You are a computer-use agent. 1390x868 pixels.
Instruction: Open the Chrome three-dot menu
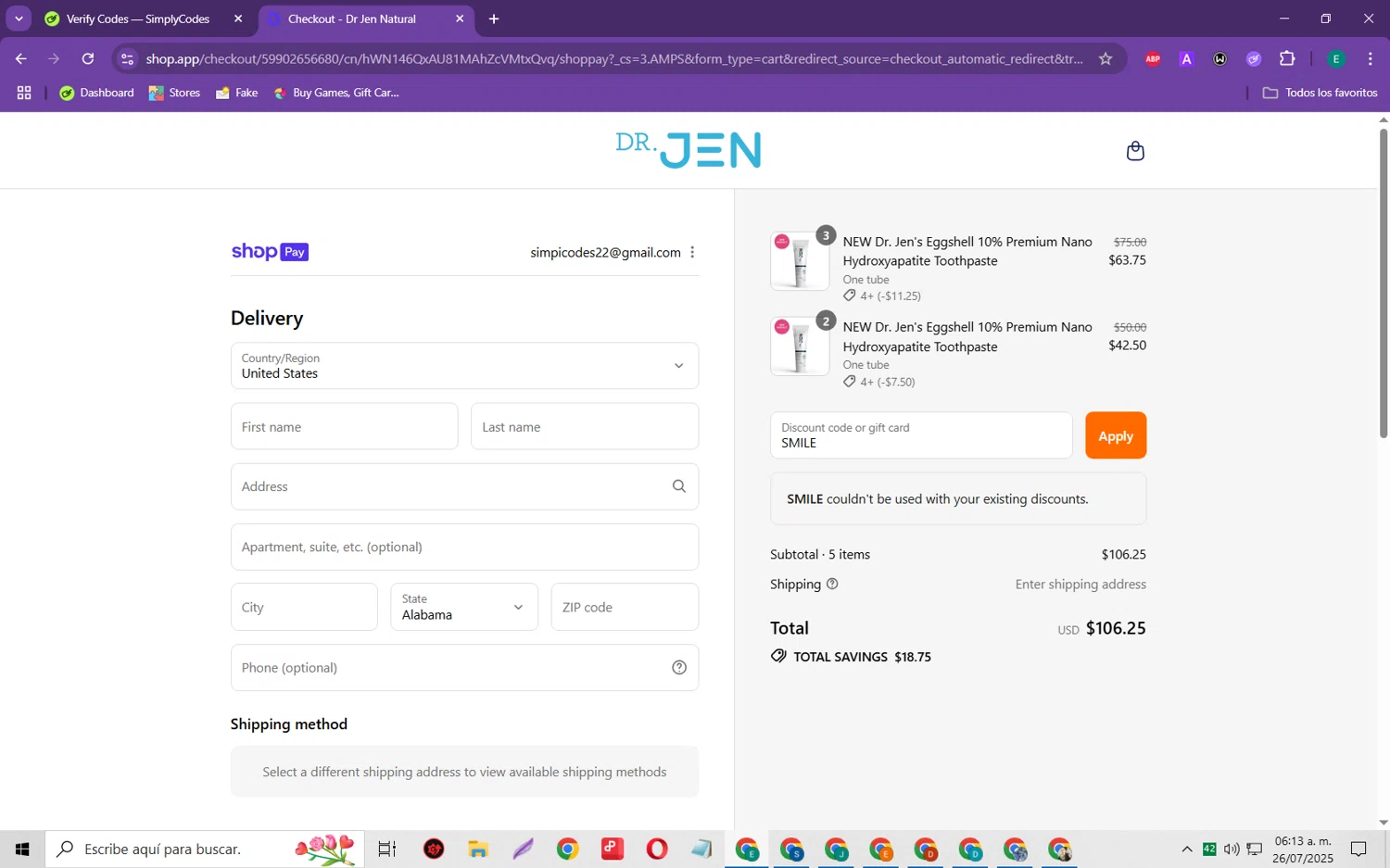pyautogui.click(x=1370, y=58)
